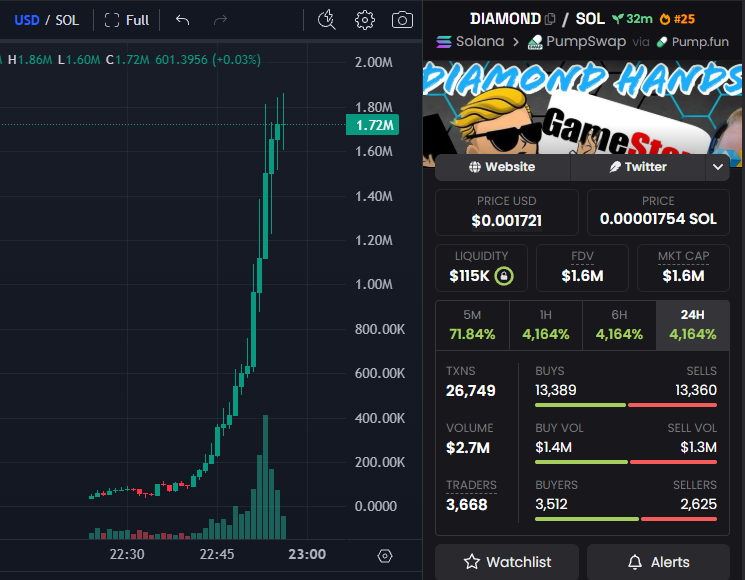The image size is (745, 580).
Task: Switch chart price to USD
Action: click(27, 20)
